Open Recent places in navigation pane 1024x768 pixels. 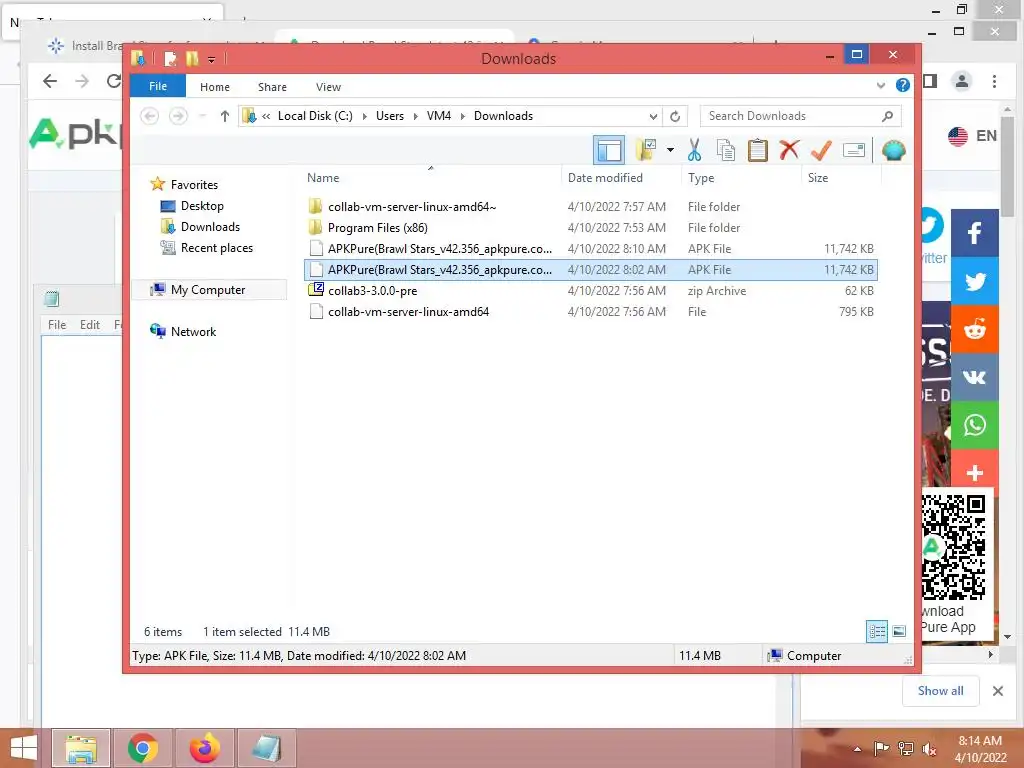[216, 248]
